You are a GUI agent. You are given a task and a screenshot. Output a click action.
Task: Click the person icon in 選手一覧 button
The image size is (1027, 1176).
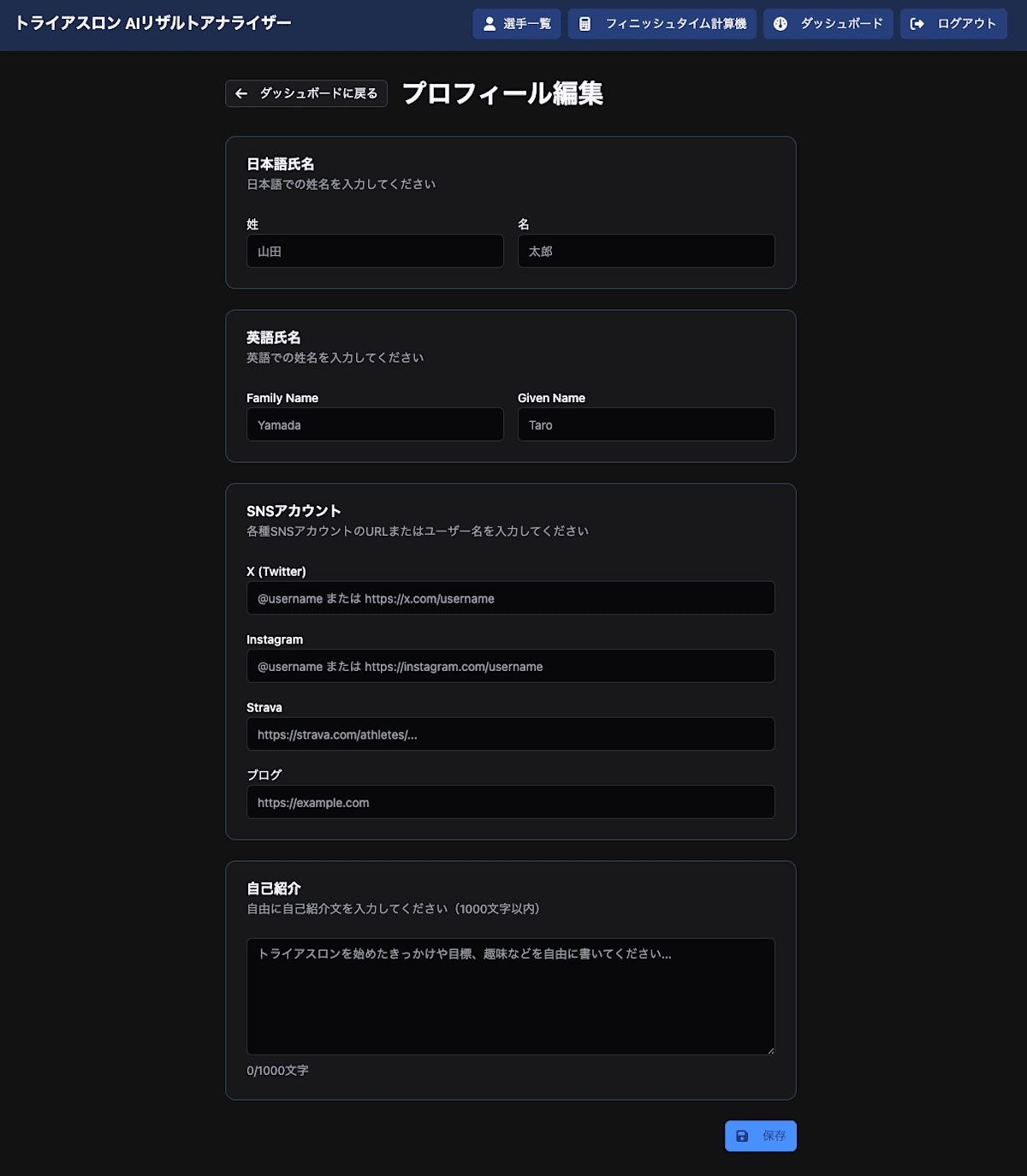tap(490, 24)
